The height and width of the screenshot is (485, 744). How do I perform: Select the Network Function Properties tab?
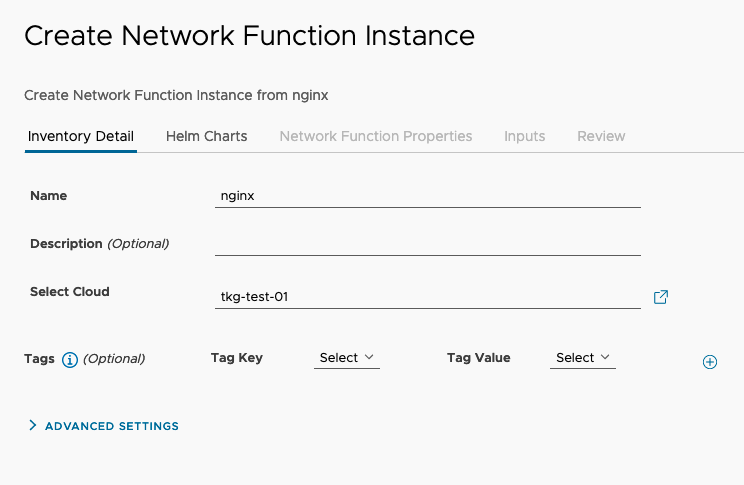click(376, 137)
